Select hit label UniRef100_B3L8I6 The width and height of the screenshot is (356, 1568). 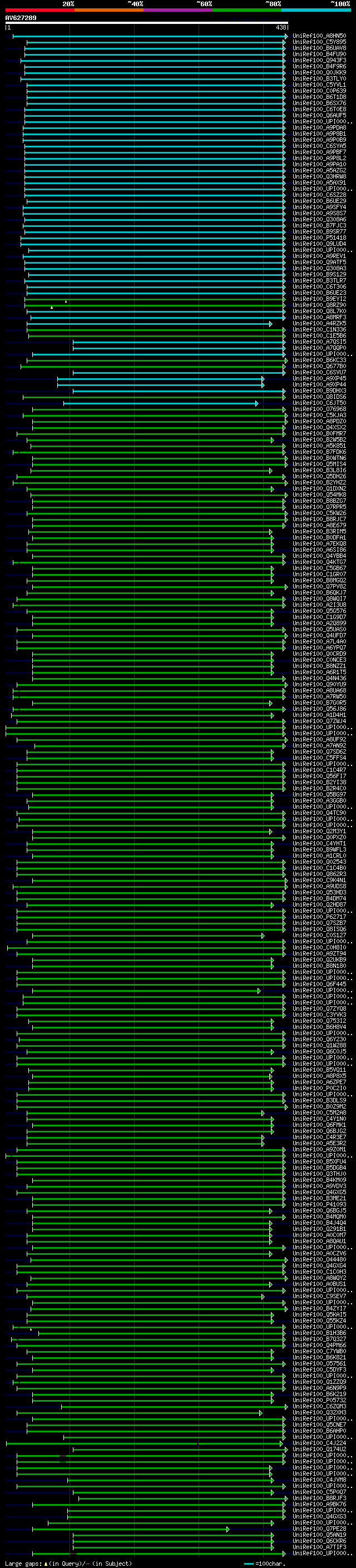coord(319,471)
